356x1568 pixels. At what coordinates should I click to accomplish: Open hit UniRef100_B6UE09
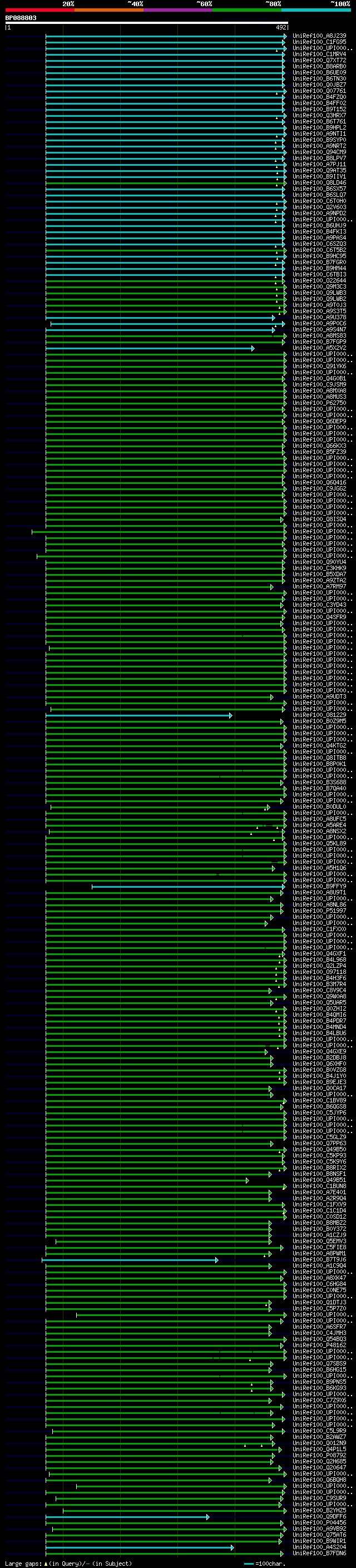pos(319,72)
